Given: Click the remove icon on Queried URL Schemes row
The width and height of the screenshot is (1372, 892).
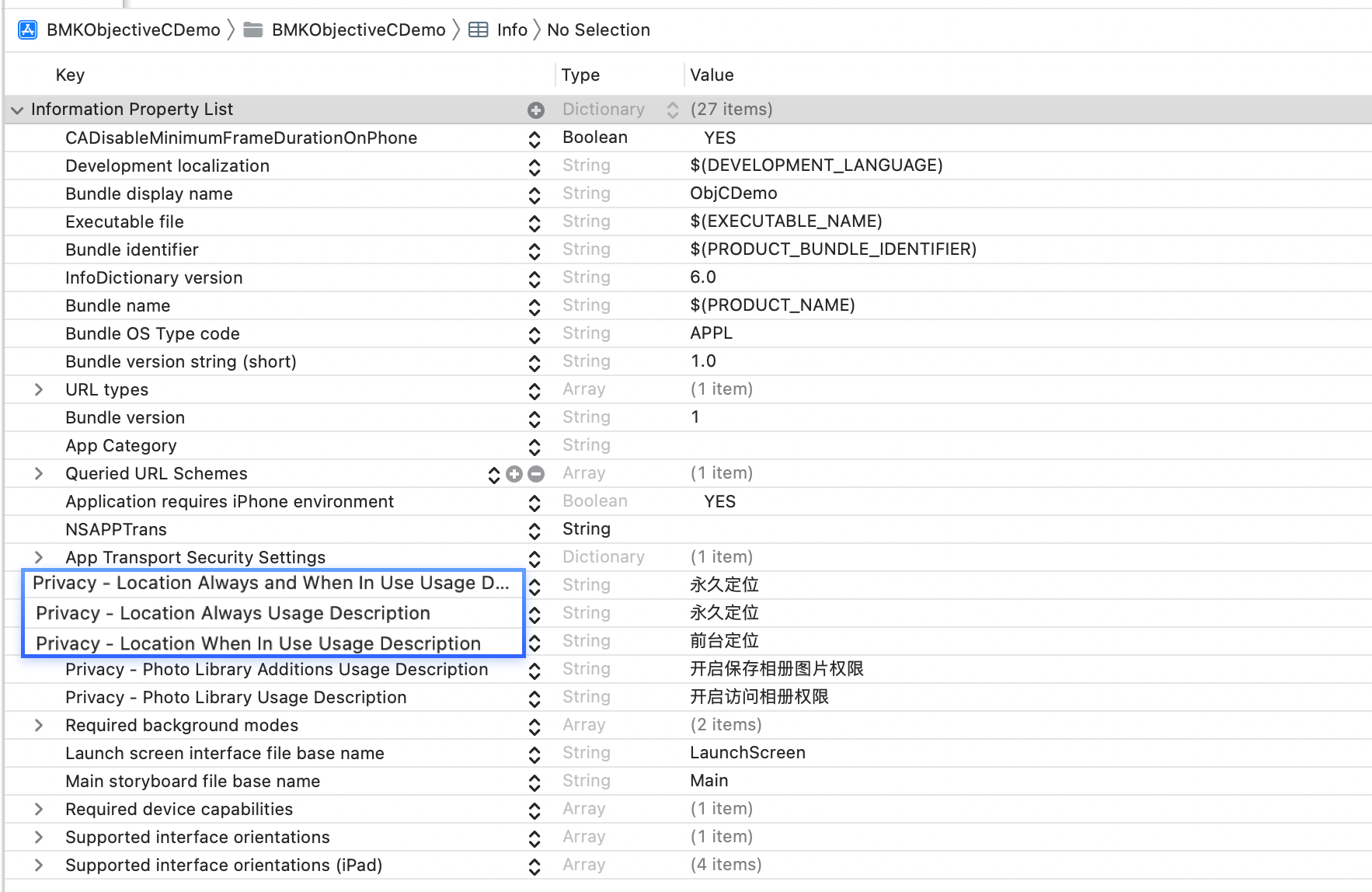Looking at the screenshot, I should (x=536, y=474).
